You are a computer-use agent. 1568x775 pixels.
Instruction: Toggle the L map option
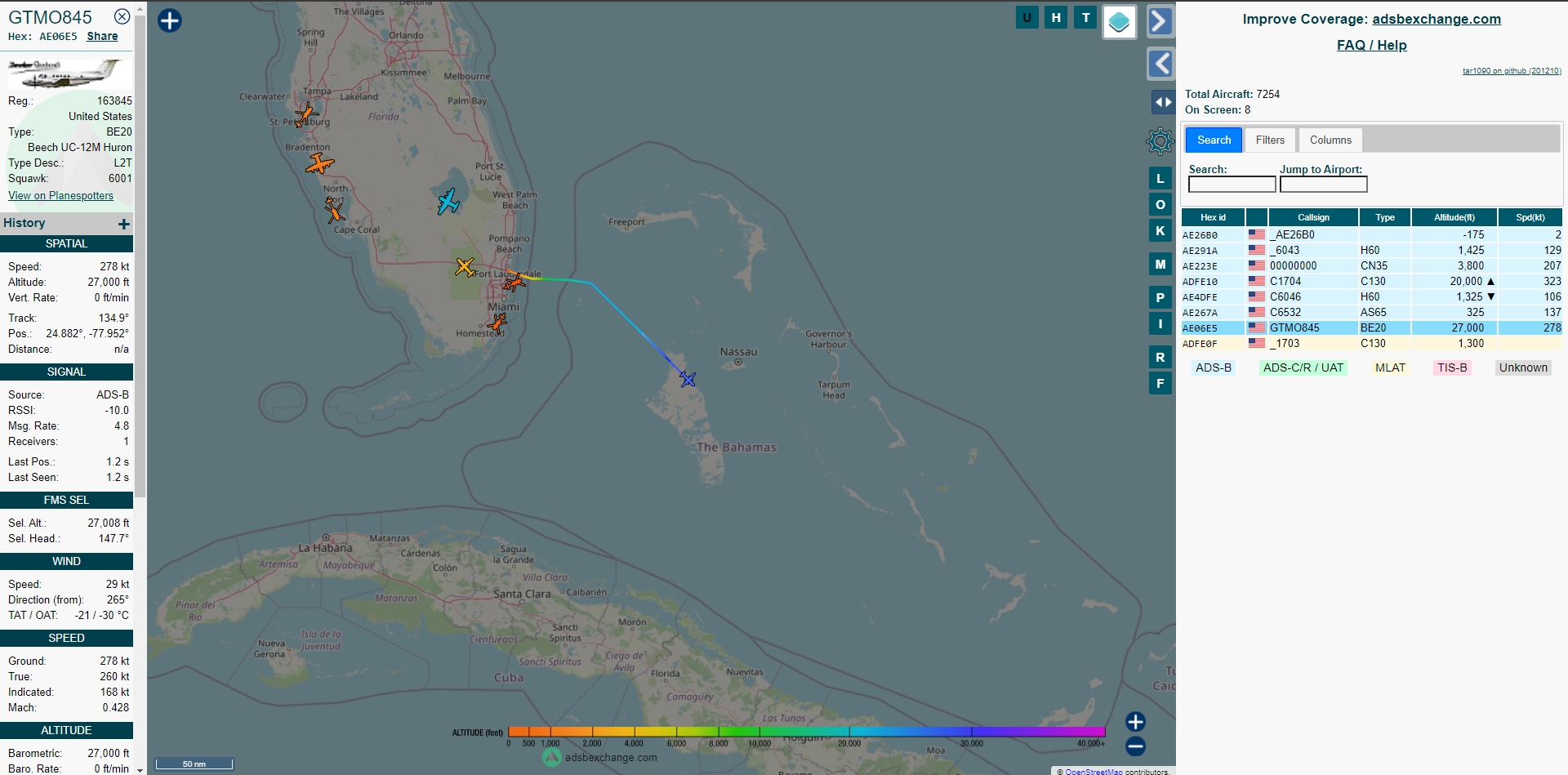coord(1160,178)
